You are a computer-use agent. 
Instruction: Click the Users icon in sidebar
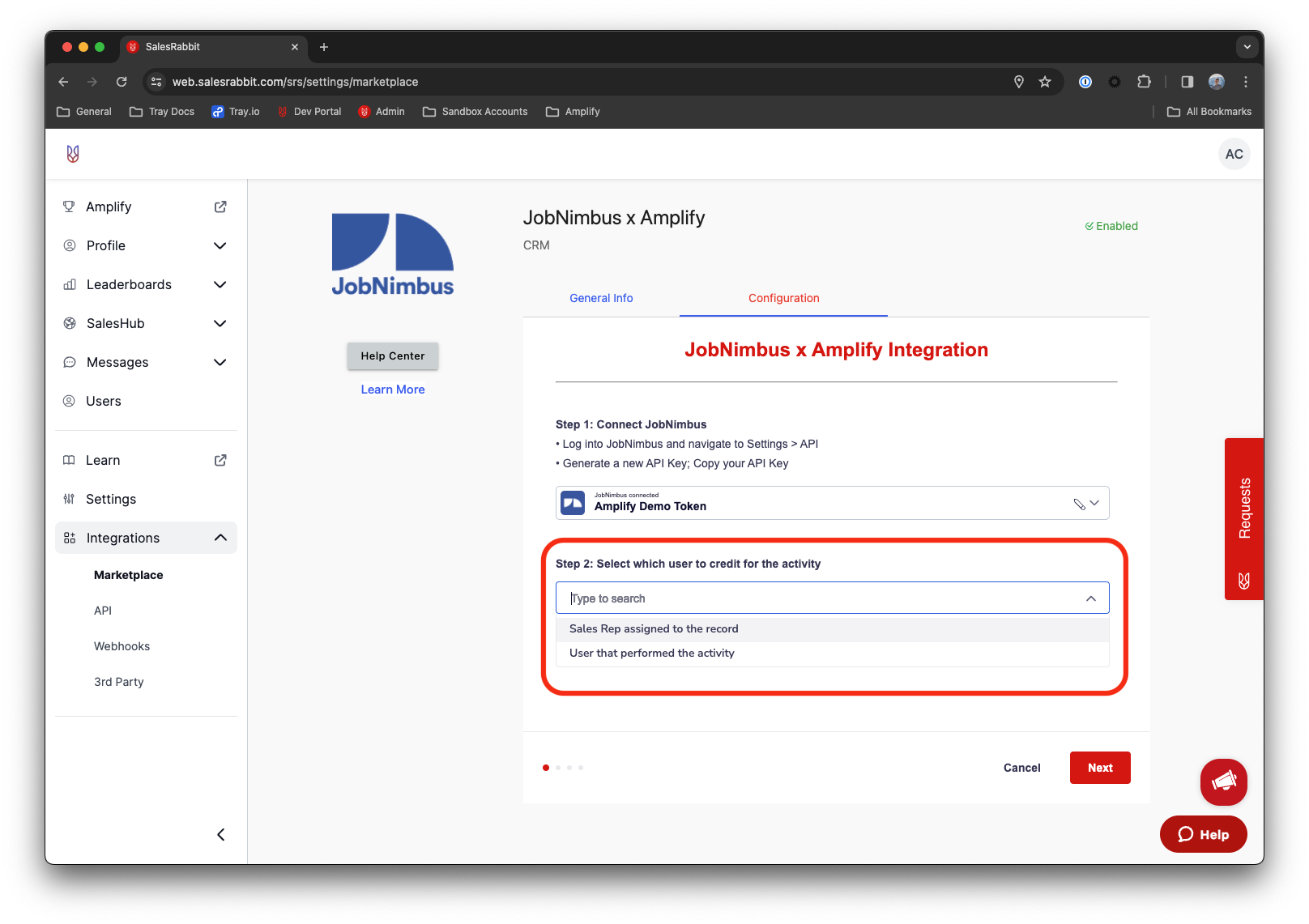(69, 401)
